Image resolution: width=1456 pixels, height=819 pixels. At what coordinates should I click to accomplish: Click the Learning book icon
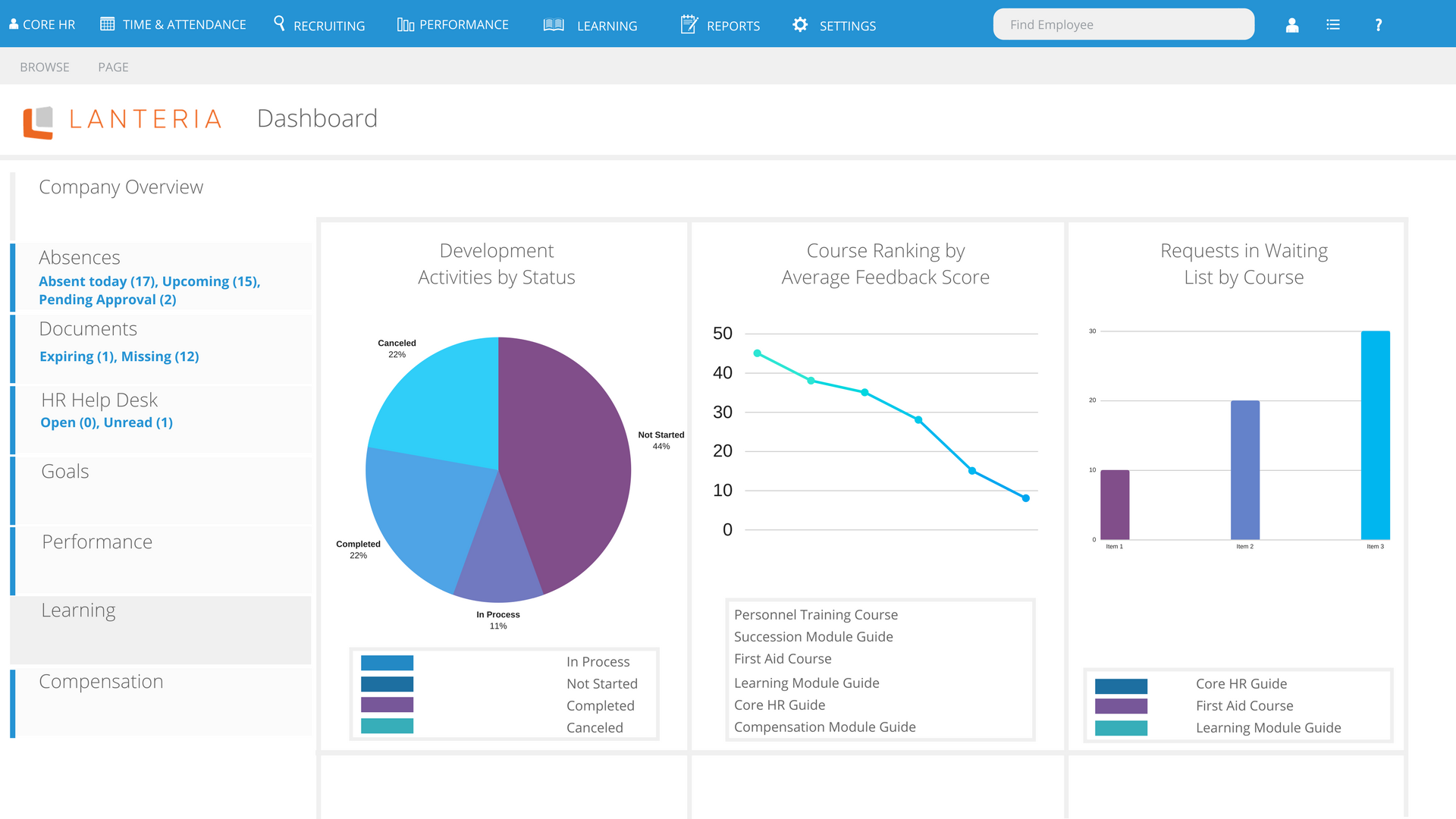click(x=554, y=25)
